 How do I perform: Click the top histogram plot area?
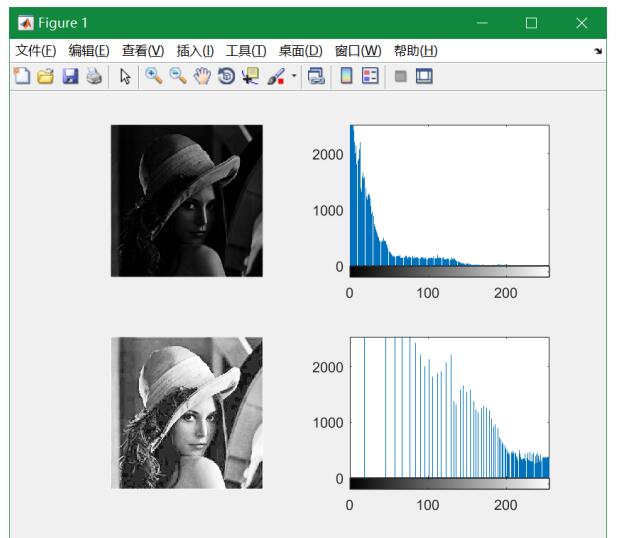[450, 195]
